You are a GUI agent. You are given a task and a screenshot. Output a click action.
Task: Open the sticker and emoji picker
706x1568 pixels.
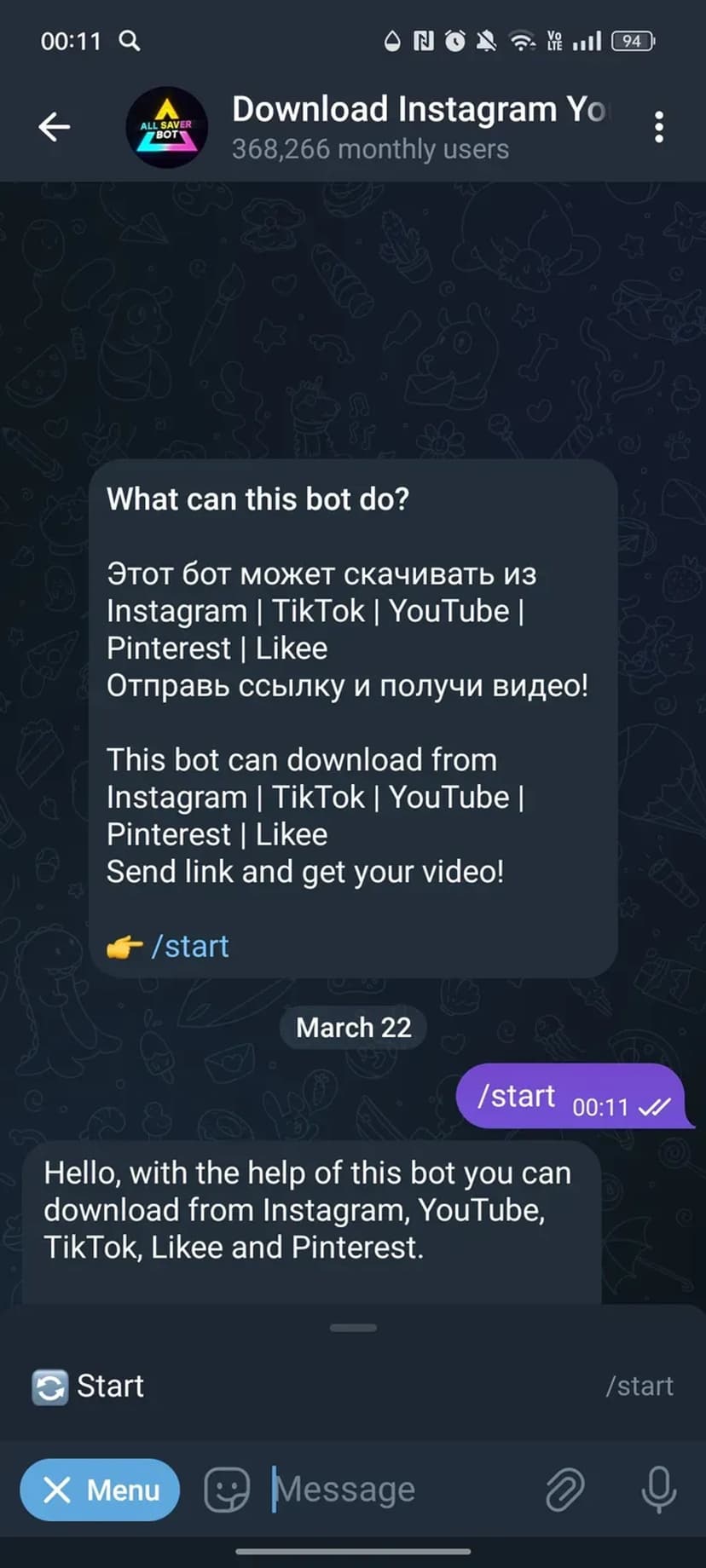coord(227,1490)
